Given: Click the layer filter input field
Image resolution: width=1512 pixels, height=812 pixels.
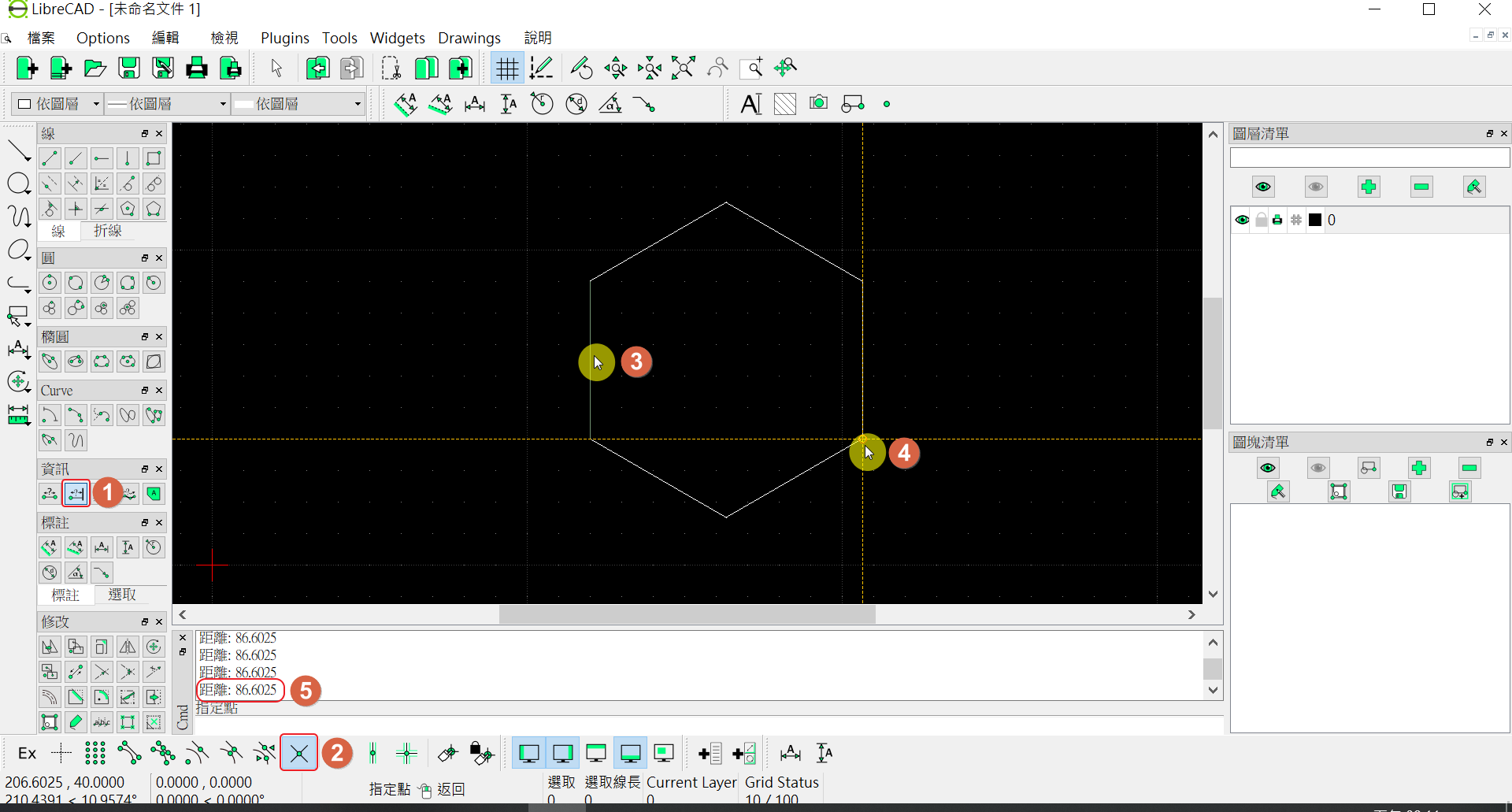Looking at the screenshot, I should click(x=1369, y=158).
